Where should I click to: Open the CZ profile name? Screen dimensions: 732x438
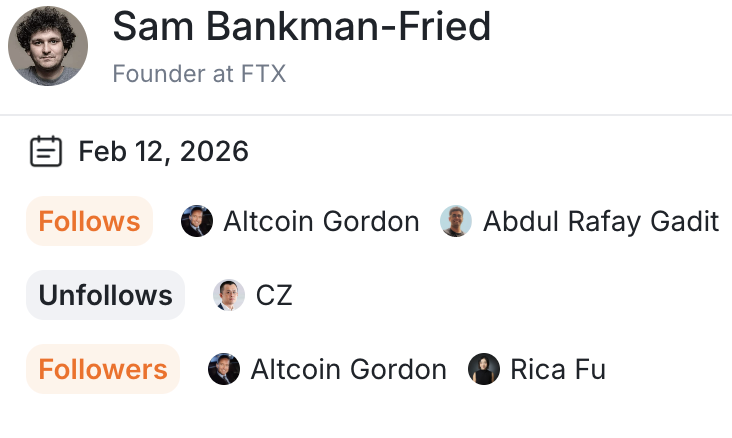pos(274,295)
